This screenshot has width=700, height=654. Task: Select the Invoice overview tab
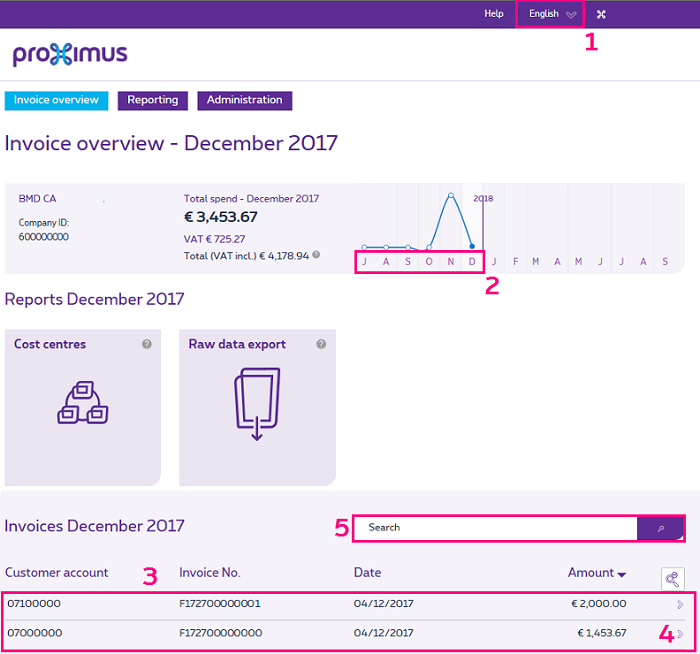click(56, 100)
